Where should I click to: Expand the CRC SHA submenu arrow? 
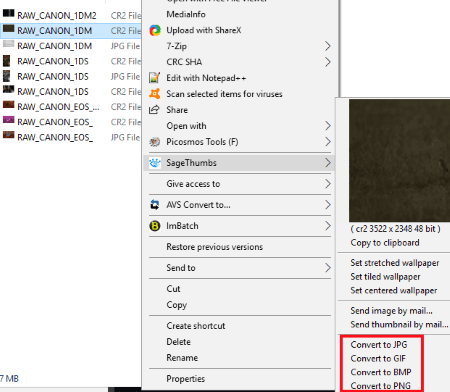pos(328,62)
